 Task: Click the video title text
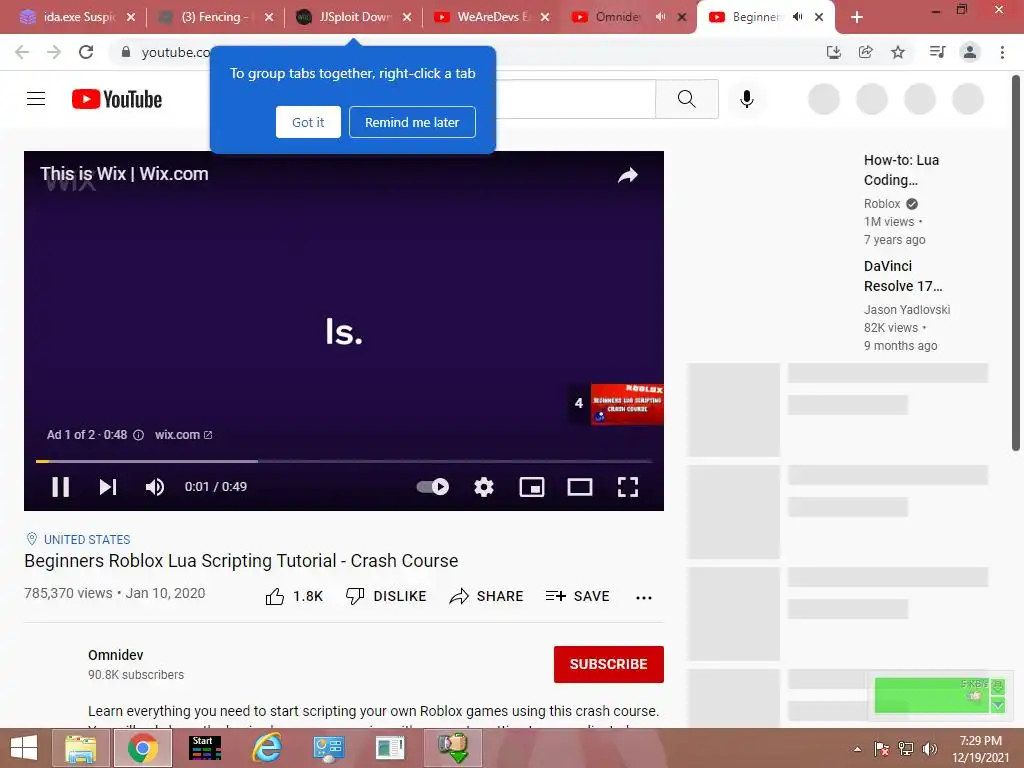[241, 561]
